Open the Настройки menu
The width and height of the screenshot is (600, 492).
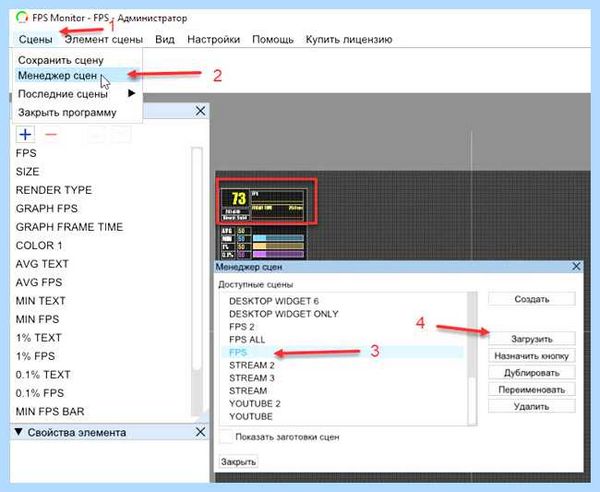pyautogui.click(x=214, y=39)
